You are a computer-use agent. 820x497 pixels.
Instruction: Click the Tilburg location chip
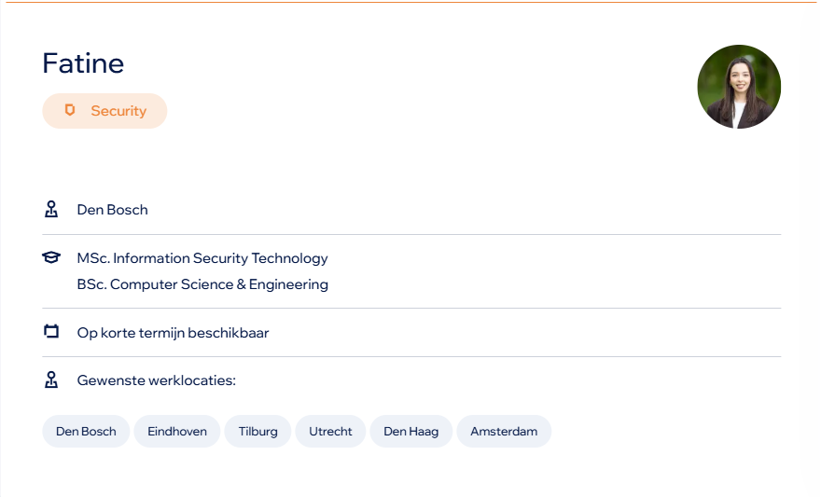click(x=258, y=432)
